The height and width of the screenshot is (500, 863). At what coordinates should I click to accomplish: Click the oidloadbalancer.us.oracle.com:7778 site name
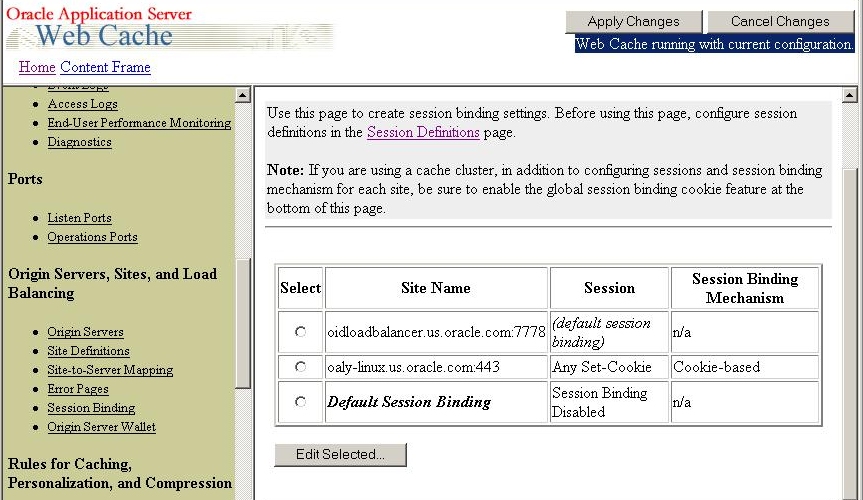[436, 332]
